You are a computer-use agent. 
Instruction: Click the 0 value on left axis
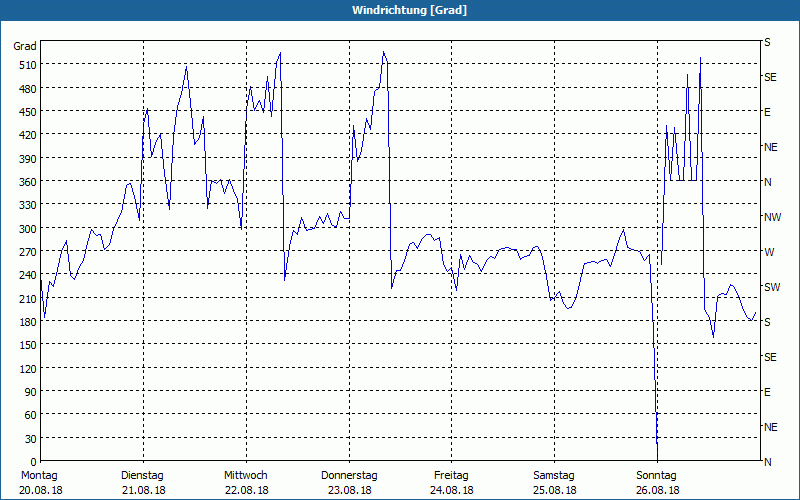(34, 462)
